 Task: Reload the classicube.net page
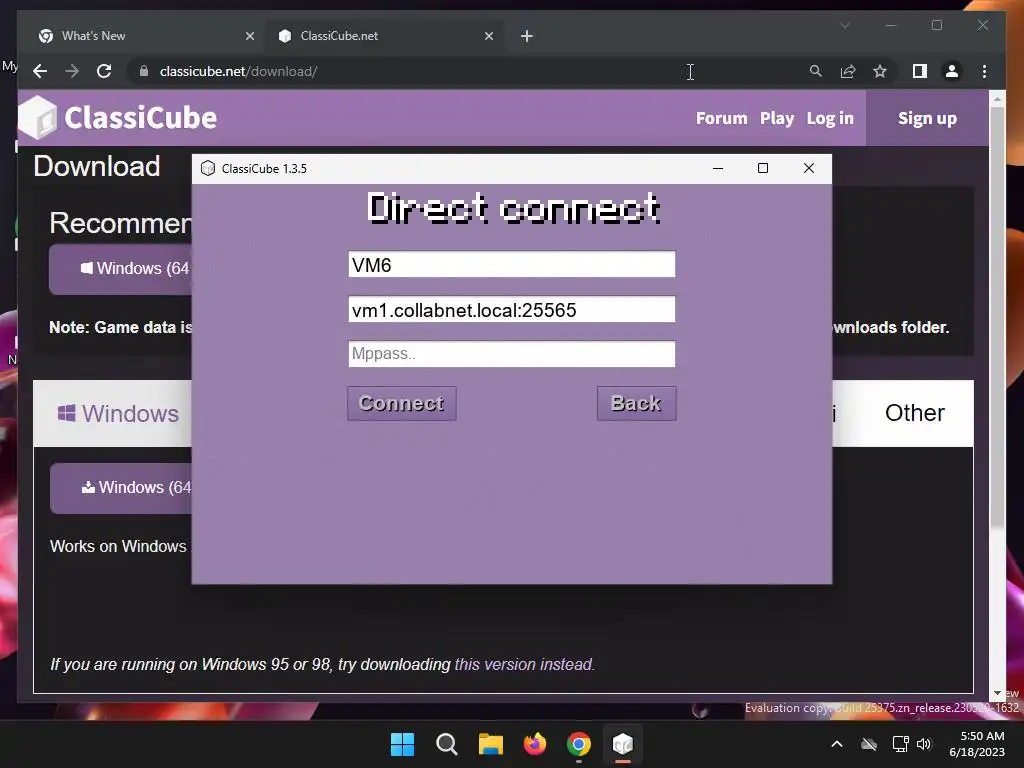tap(104, 71)
